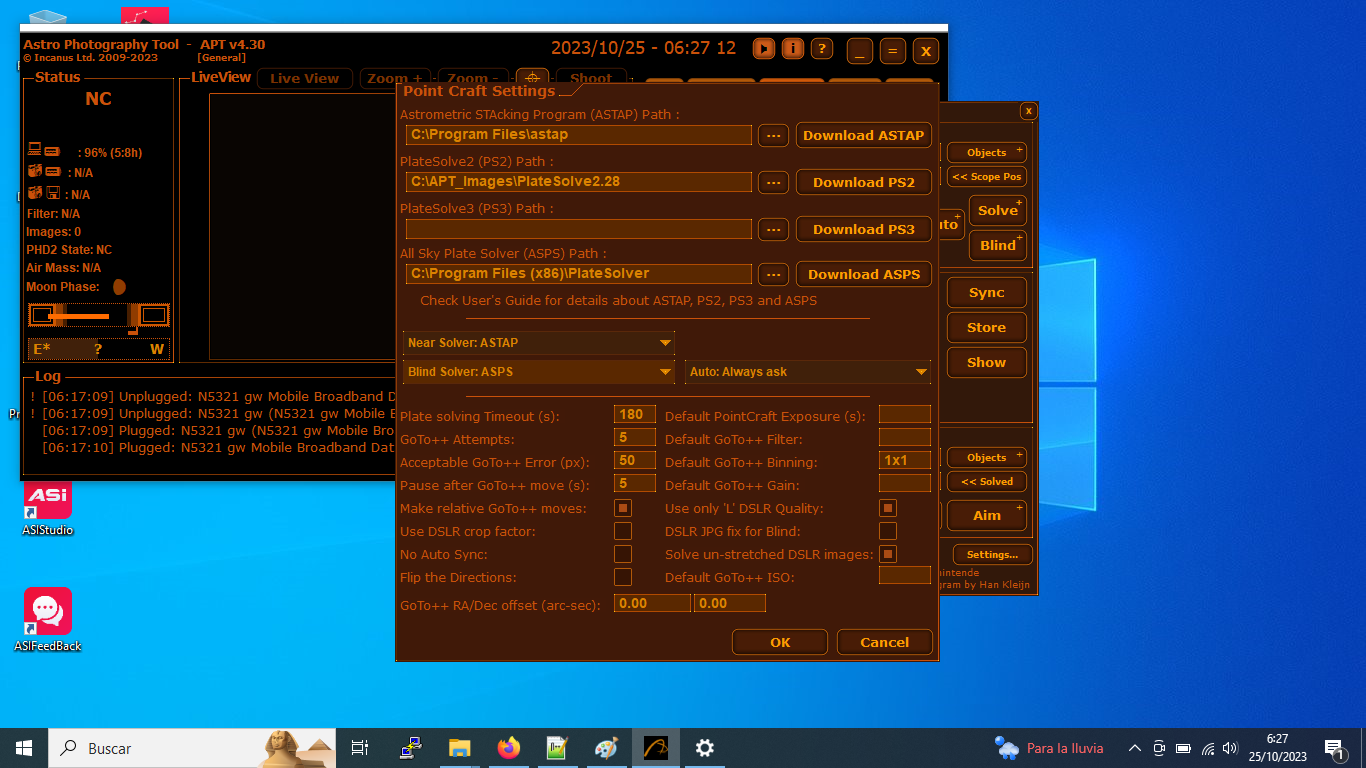1366x768 pixels.
Task: Browse for the All Sky Plate Solver path
Action: point(773,274)
